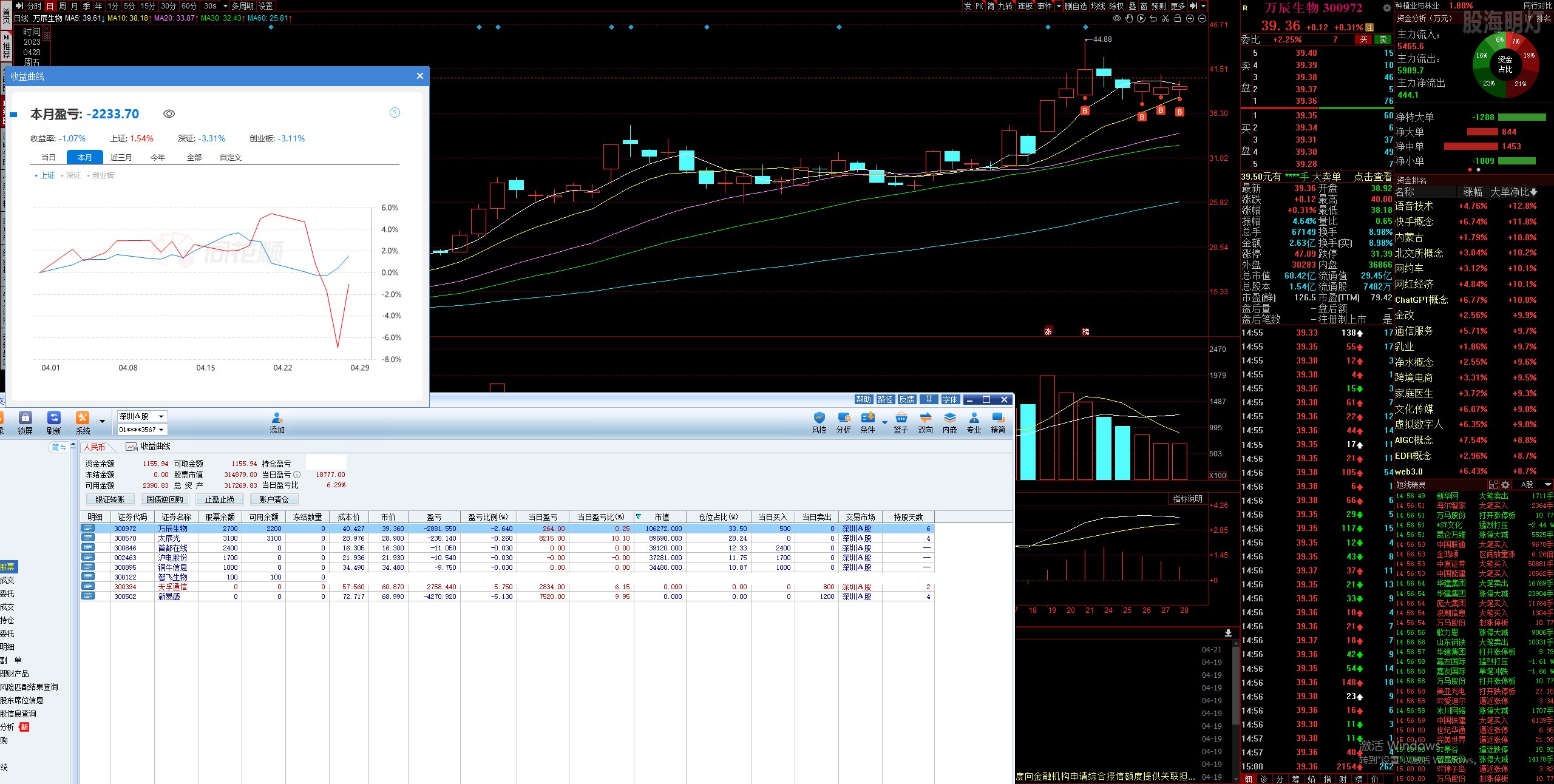1554x784 pixels.
Task: Click the chart replay play icon
Action: coord(1141,18)
